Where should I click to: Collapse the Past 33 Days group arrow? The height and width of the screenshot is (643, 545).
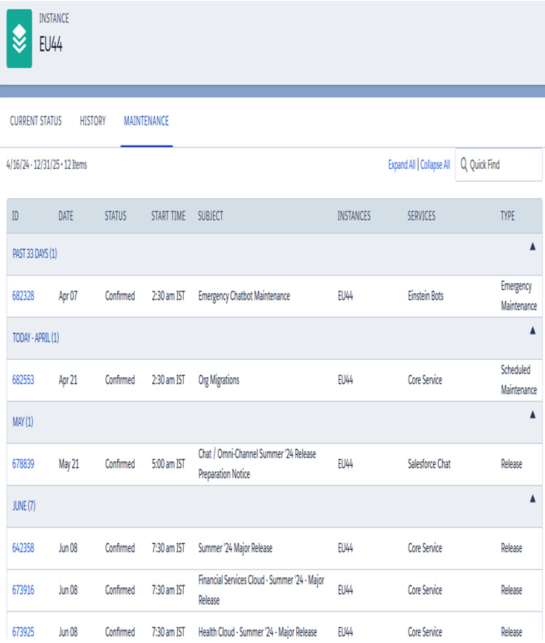tap(532, 246)
